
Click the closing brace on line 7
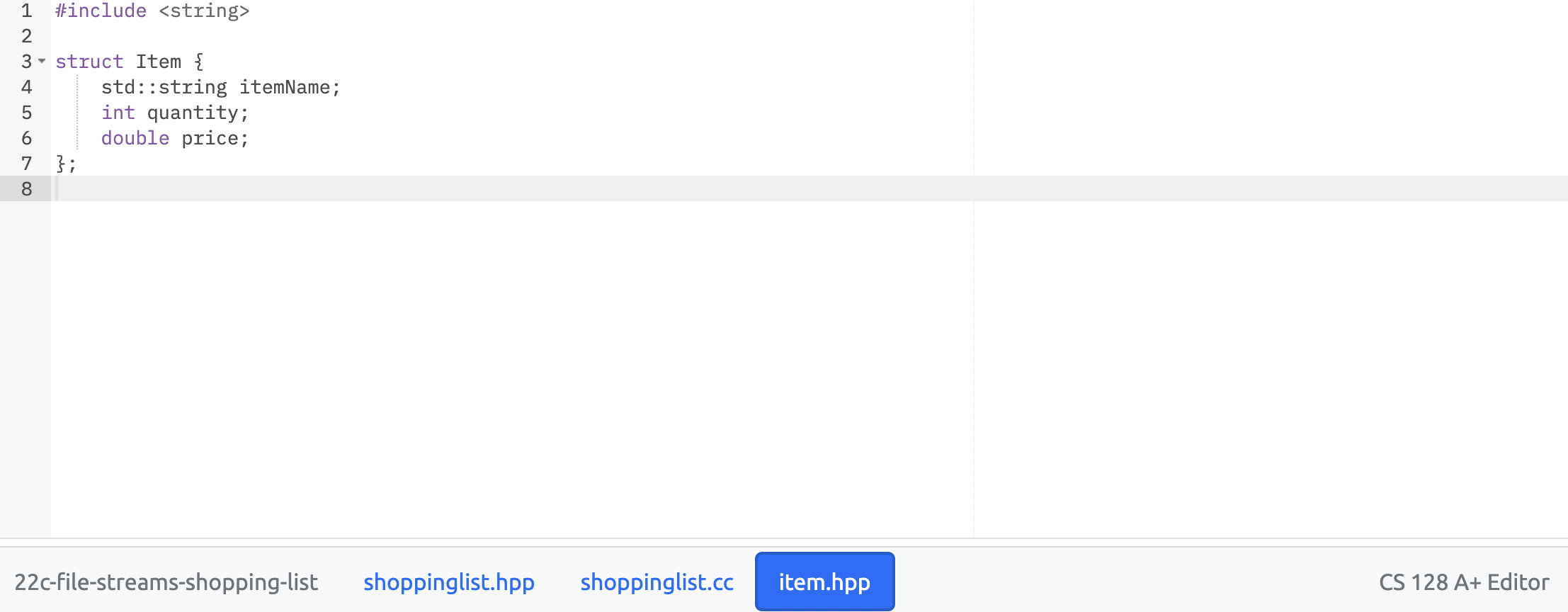coord(61,164)
